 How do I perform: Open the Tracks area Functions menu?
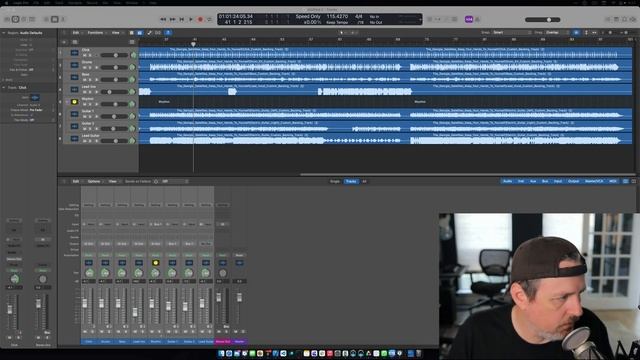click(96, 33)
